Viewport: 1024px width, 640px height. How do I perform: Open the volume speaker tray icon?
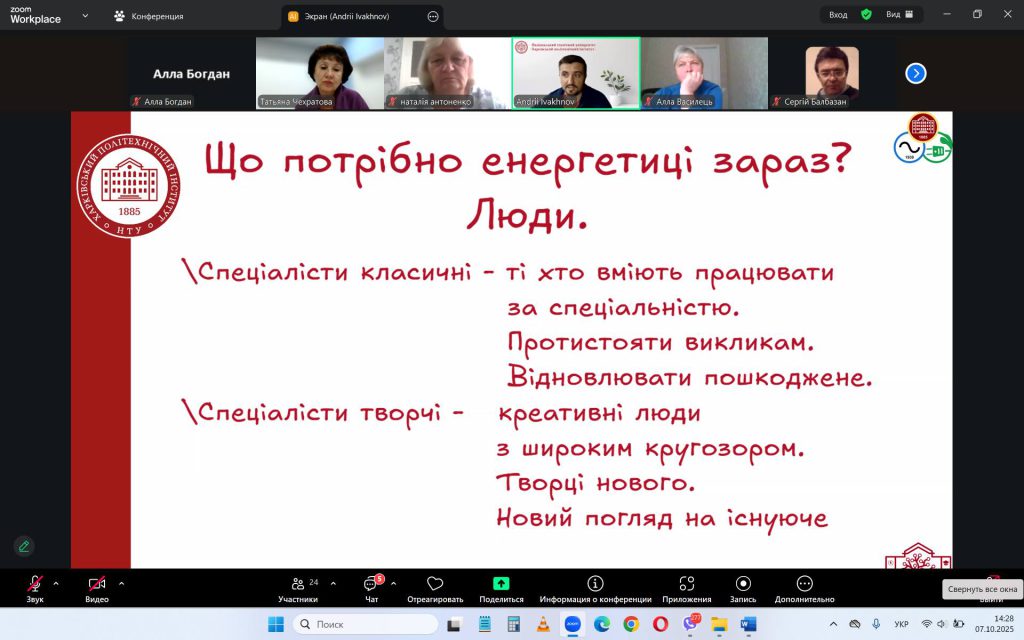click(942, 624)
